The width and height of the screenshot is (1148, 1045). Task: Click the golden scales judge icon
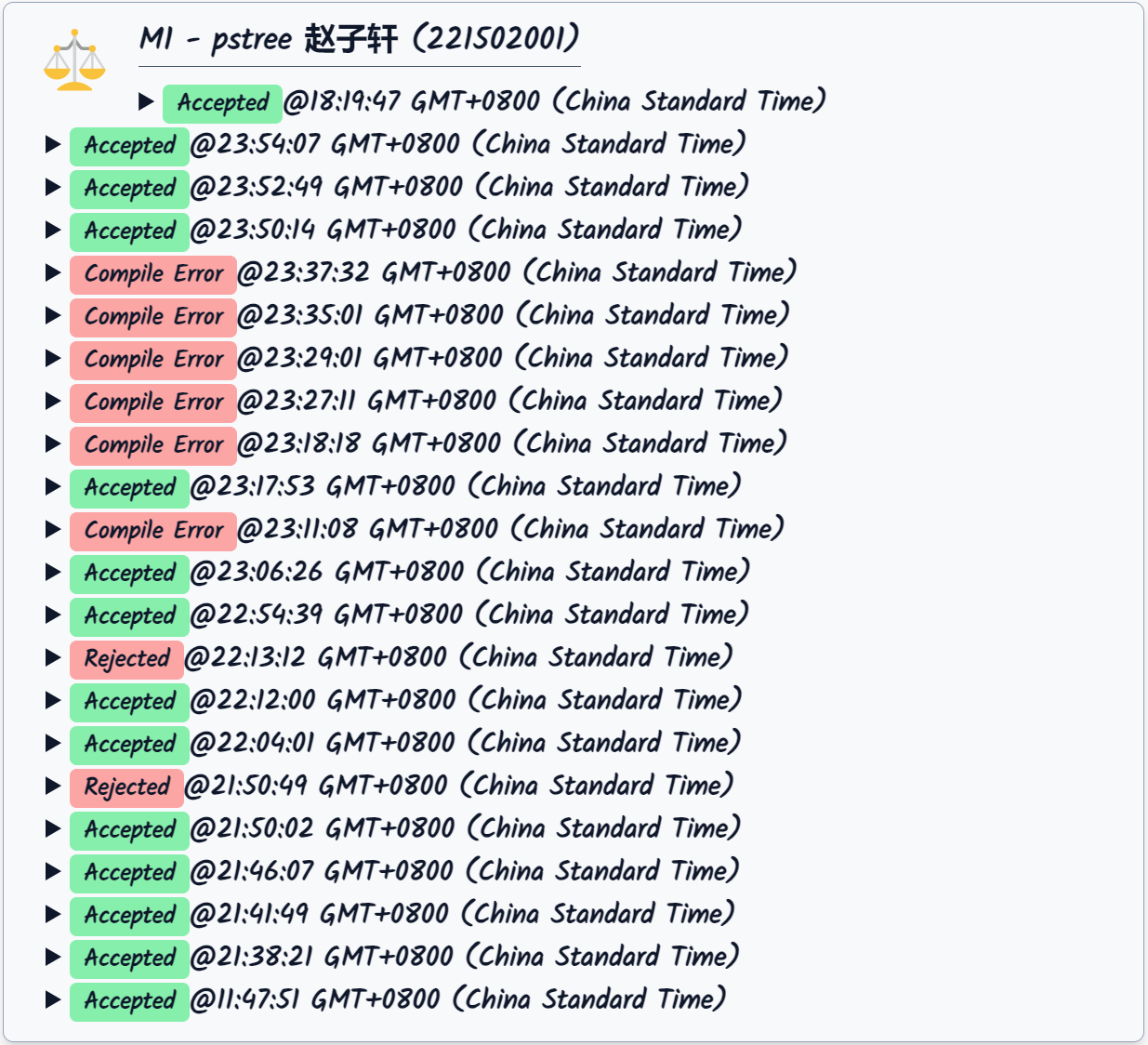pyautogui.click(x=74, y=61)
